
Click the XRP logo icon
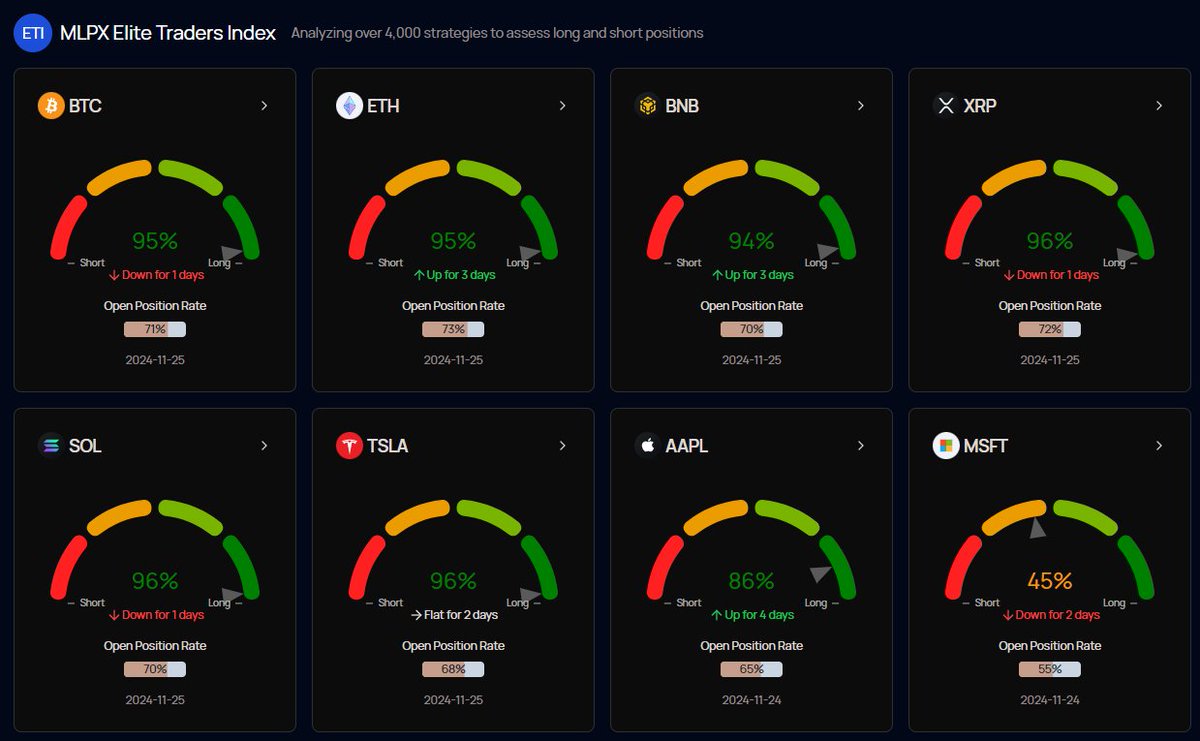pos(945,105)
